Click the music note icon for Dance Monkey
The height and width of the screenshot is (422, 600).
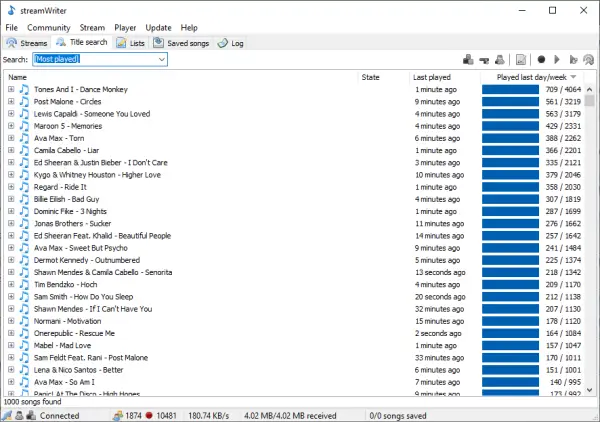tap(24, 90)
